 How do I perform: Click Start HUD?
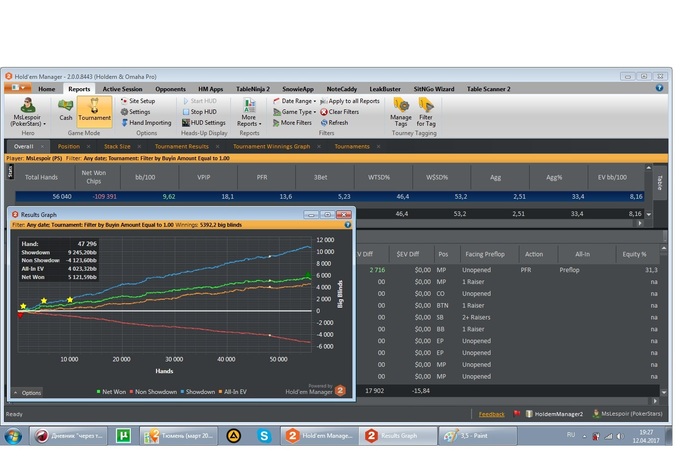coord(200,101)
